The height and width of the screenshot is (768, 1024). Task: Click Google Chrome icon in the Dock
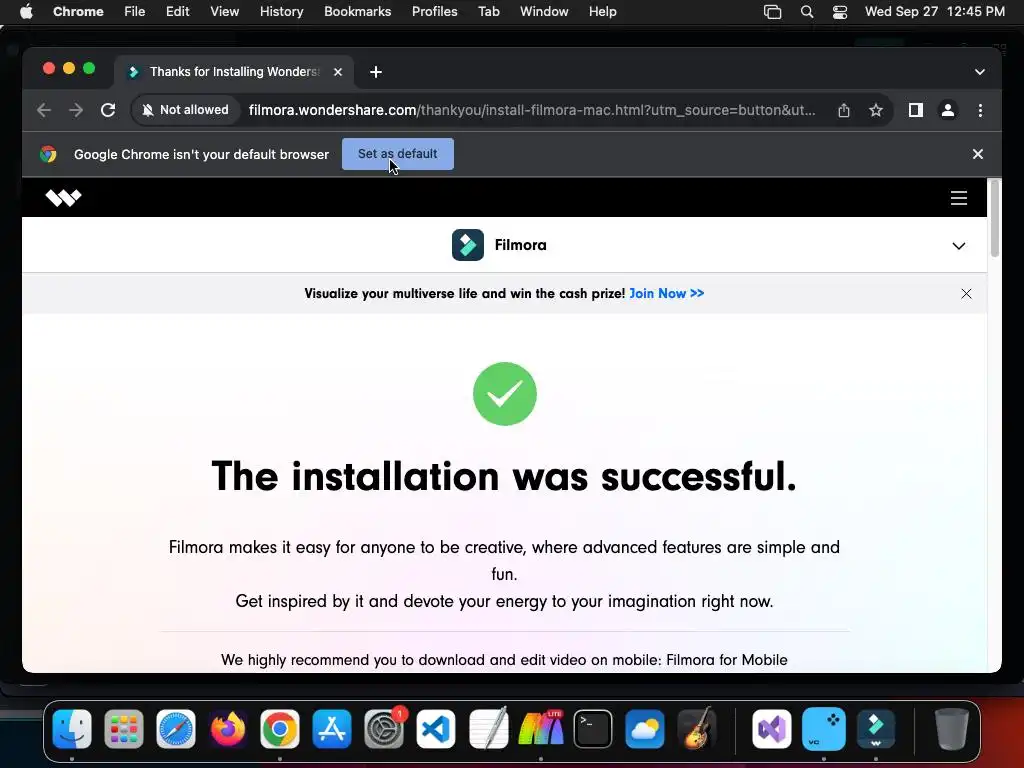(x=280, y=729)
